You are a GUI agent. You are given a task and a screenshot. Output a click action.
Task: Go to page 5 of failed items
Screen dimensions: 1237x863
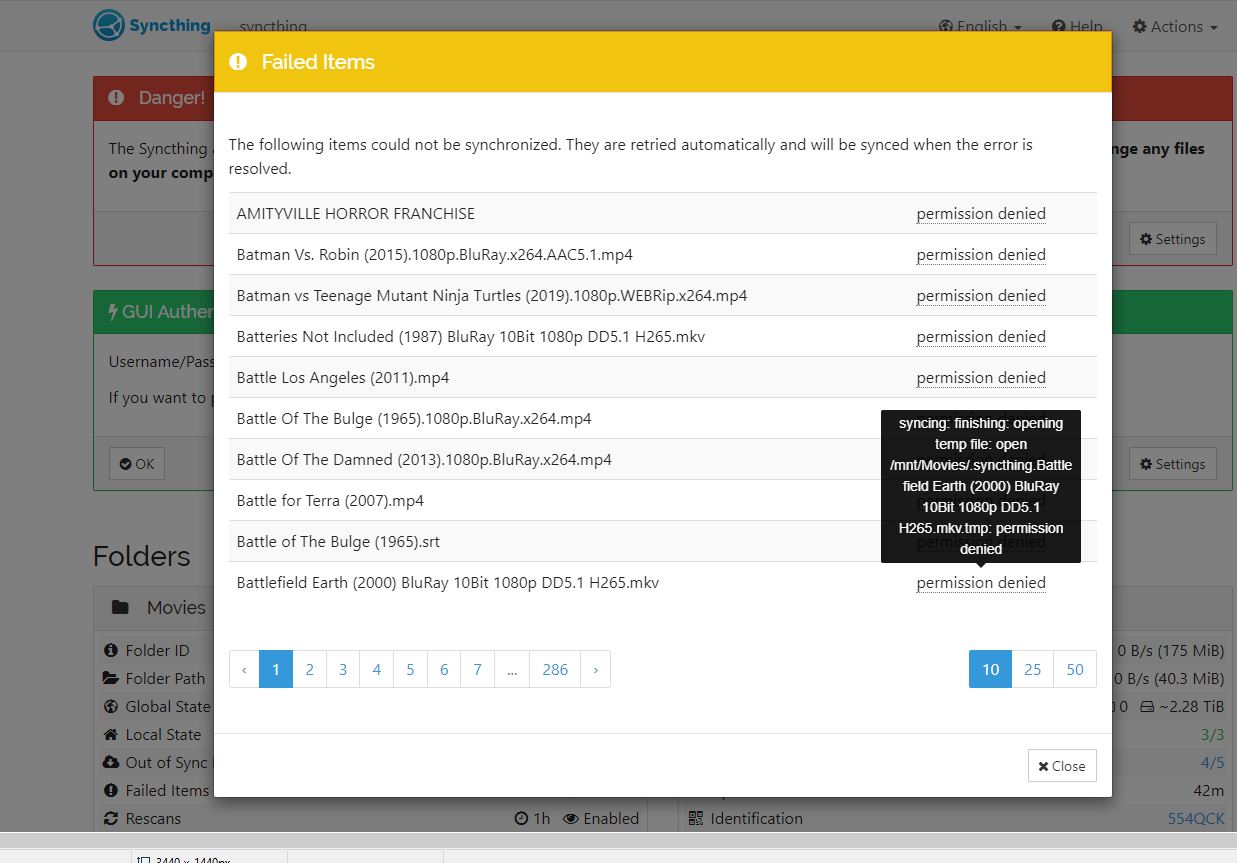(x=410, y=669)
